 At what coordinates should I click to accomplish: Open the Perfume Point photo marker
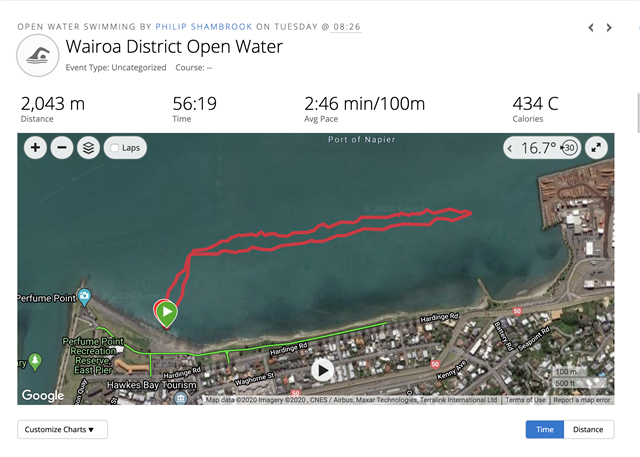[x=84, y=297]
